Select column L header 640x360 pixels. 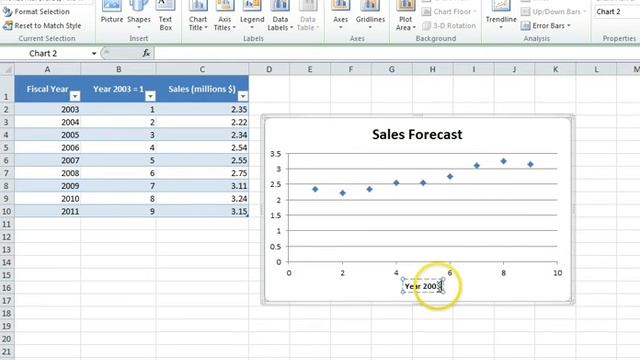click(x=596, y=69)
